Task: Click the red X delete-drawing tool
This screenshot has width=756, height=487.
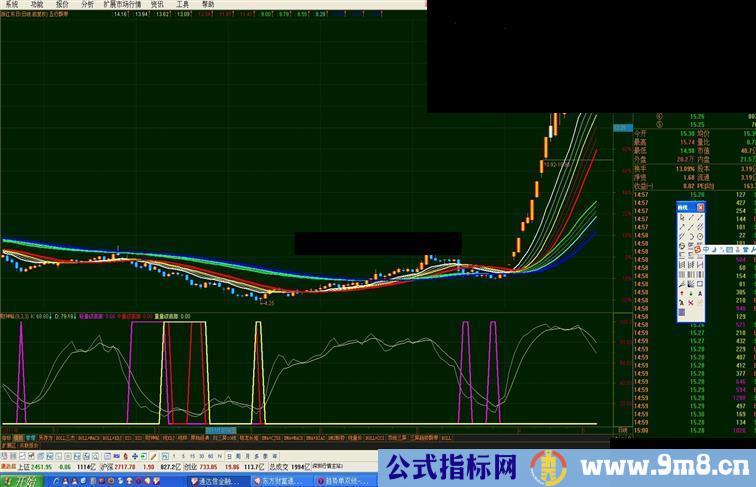Action: tap(691, 302)
